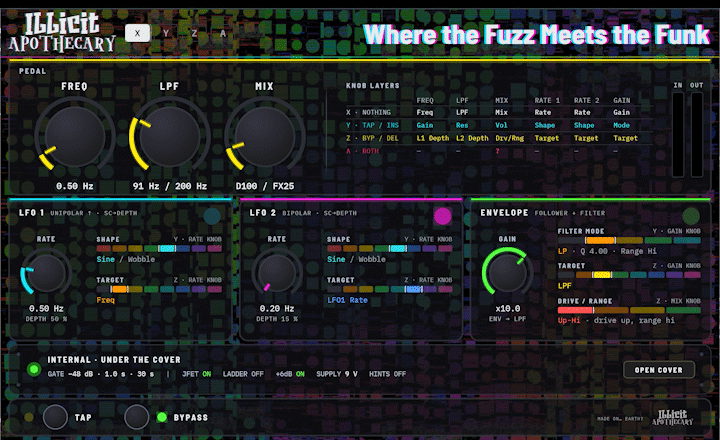Click the Envelope green indicator LED
The image size is (720, 440).
click(x=691, y=216)
